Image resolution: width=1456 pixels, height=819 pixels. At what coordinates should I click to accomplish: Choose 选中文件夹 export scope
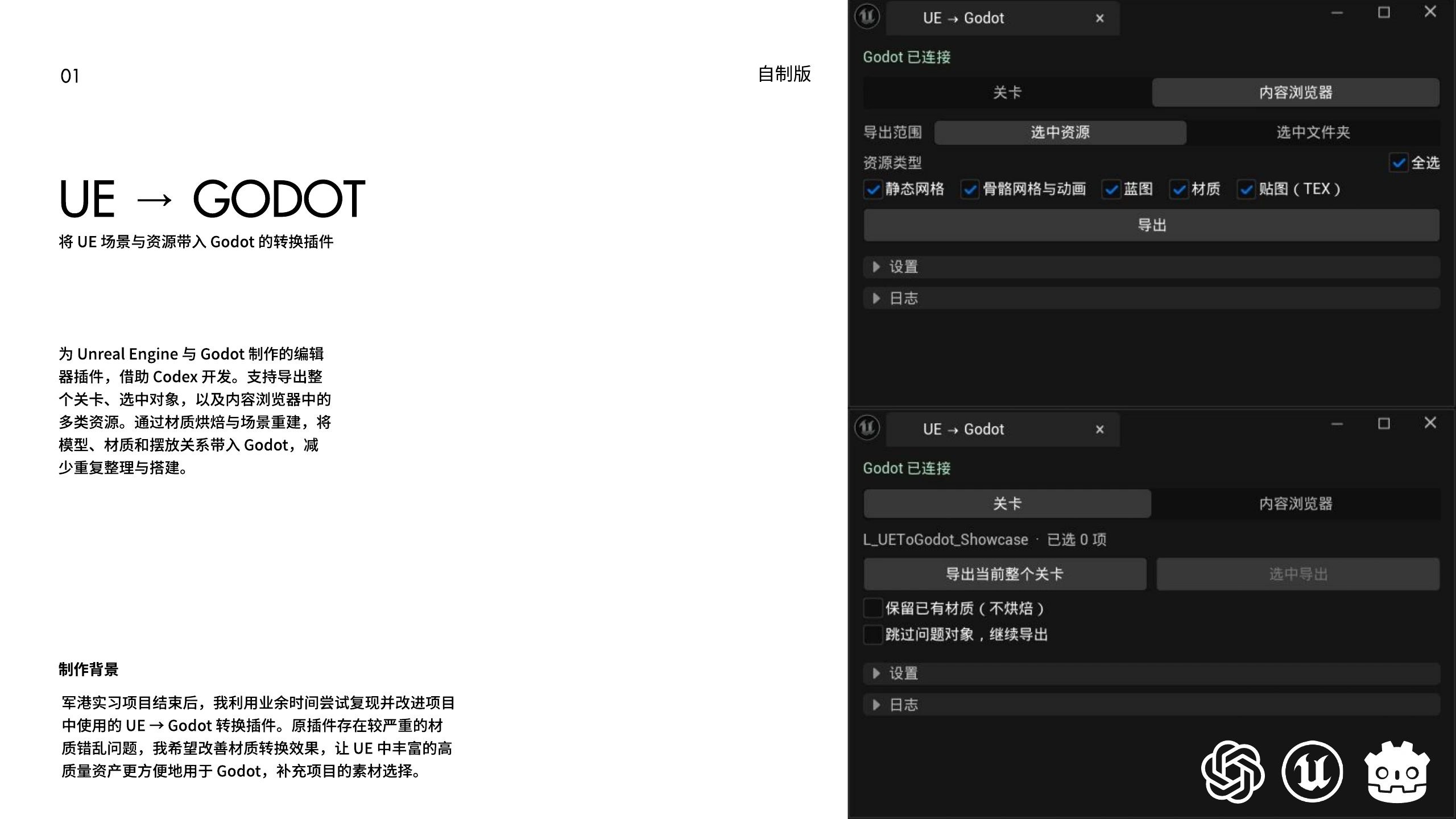point(1313,133)
